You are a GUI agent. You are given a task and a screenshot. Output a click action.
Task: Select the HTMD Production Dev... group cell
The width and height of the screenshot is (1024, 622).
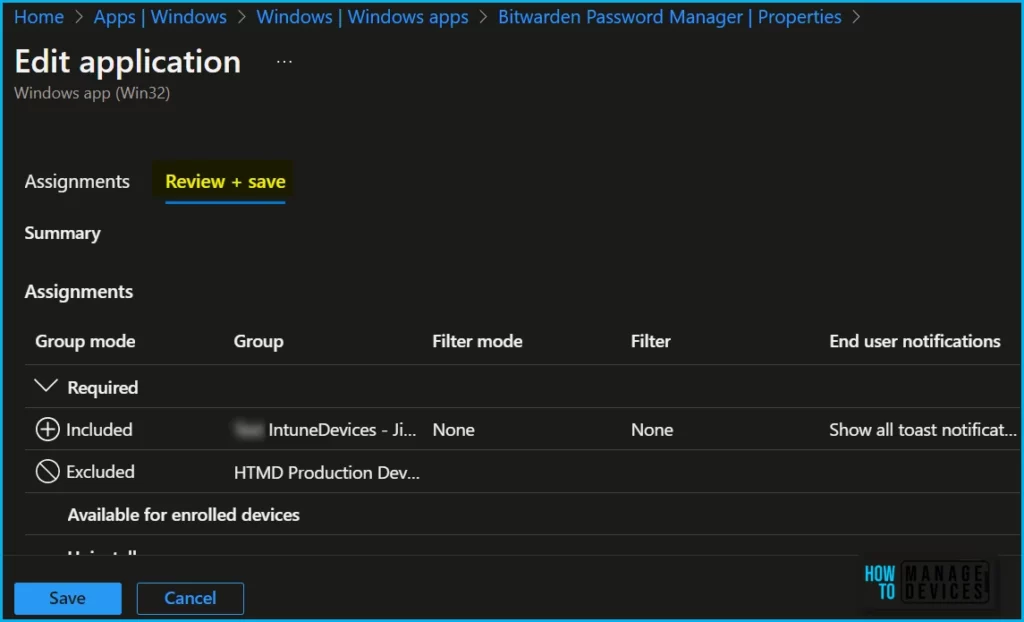327,472
